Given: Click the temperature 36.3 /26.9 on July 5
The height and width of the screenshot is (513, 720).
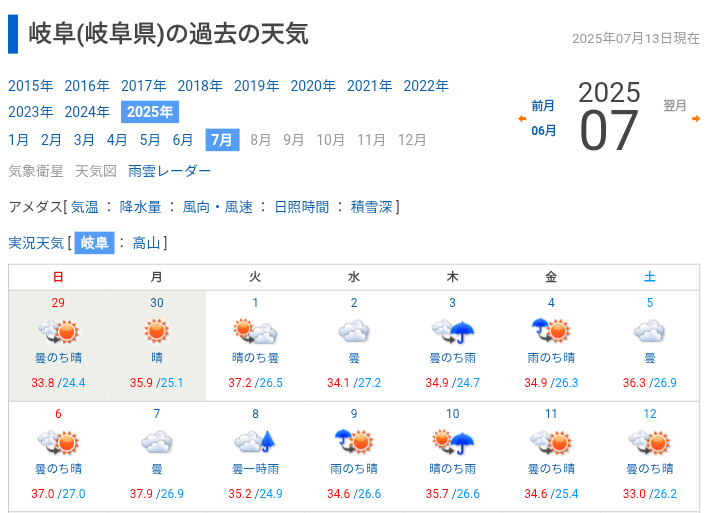Looking at the screenshot, I should 650,383.
